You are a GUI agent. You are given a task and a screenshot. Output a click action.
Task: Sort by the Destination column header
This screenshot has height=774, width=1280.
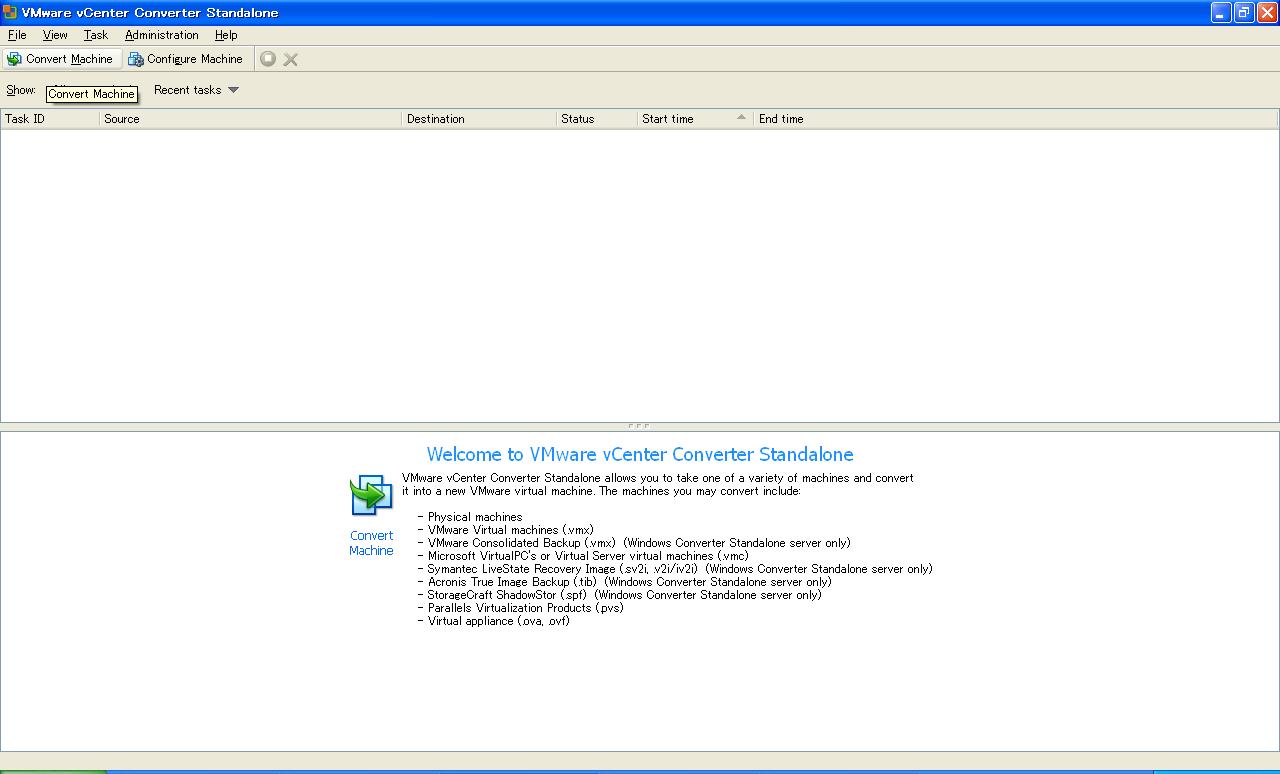pos(479,119)
